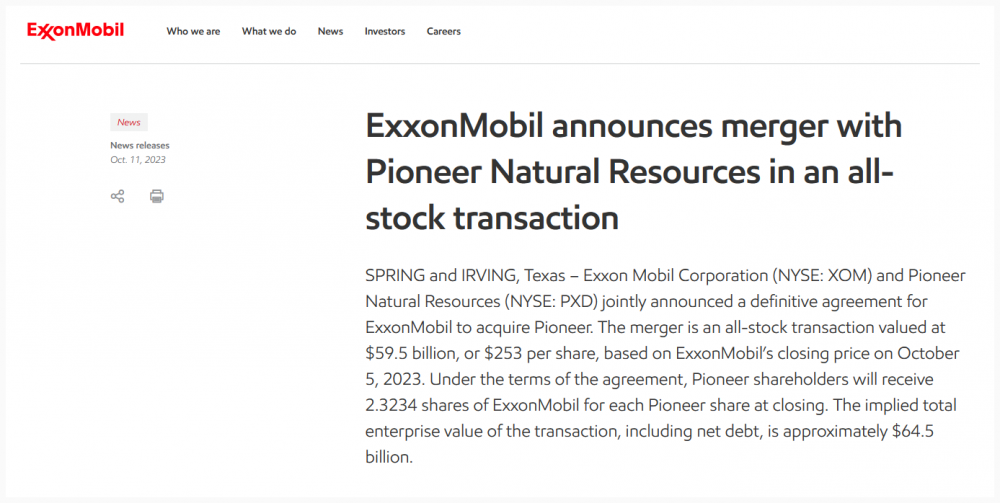Click the News releases label
The width and height of the screenshot is (1000, 503).
[140, 145]
